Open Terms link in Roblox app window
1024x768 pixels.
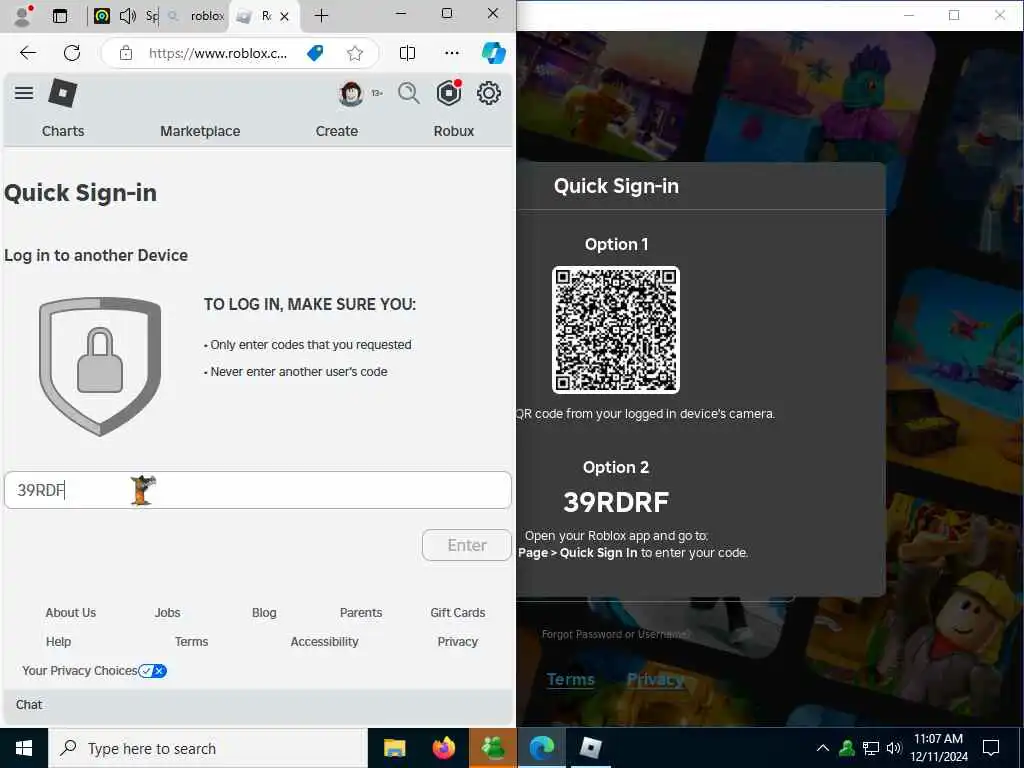point(570,680)
